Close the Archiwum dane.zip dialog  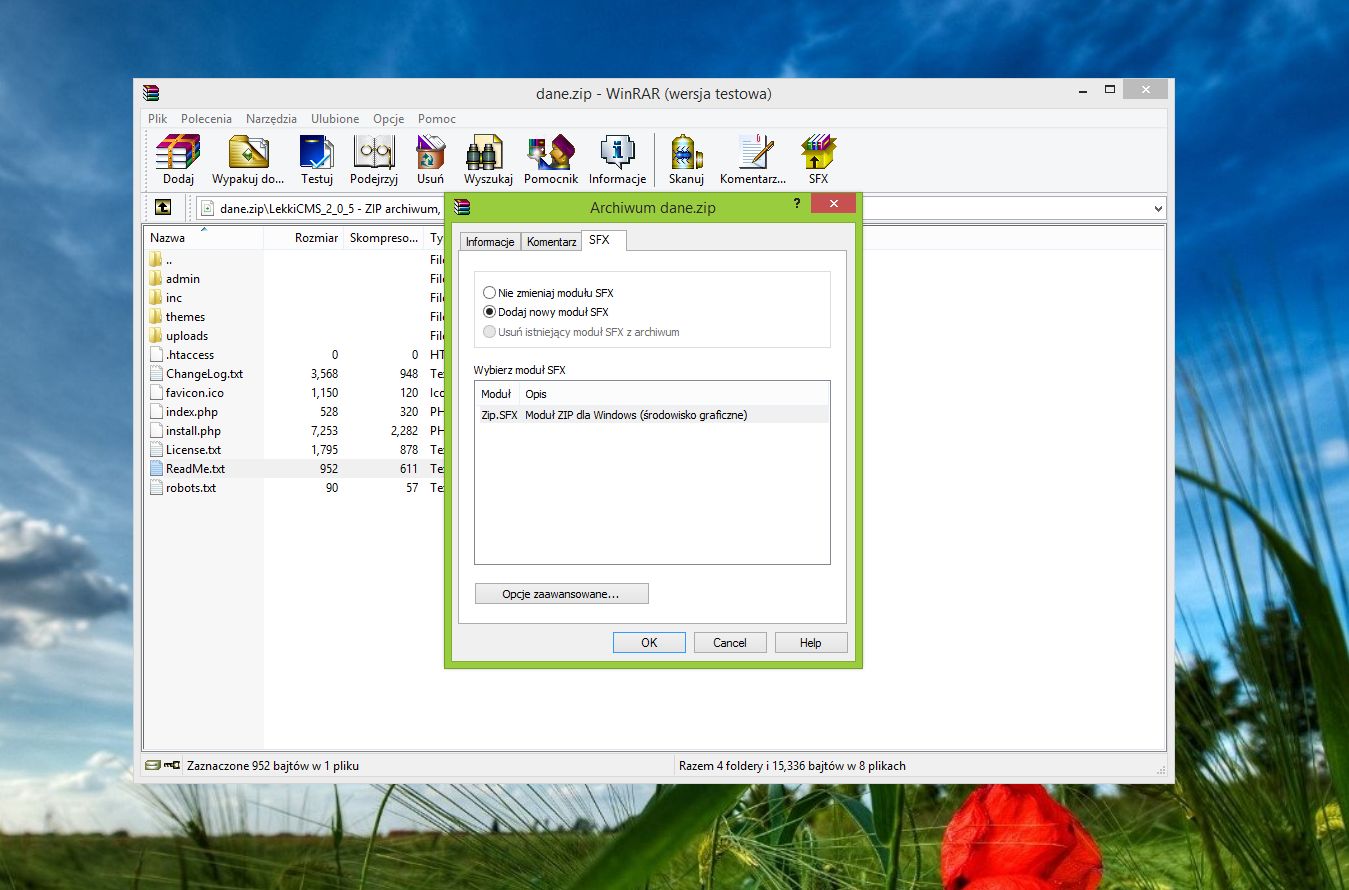[832, 203]
